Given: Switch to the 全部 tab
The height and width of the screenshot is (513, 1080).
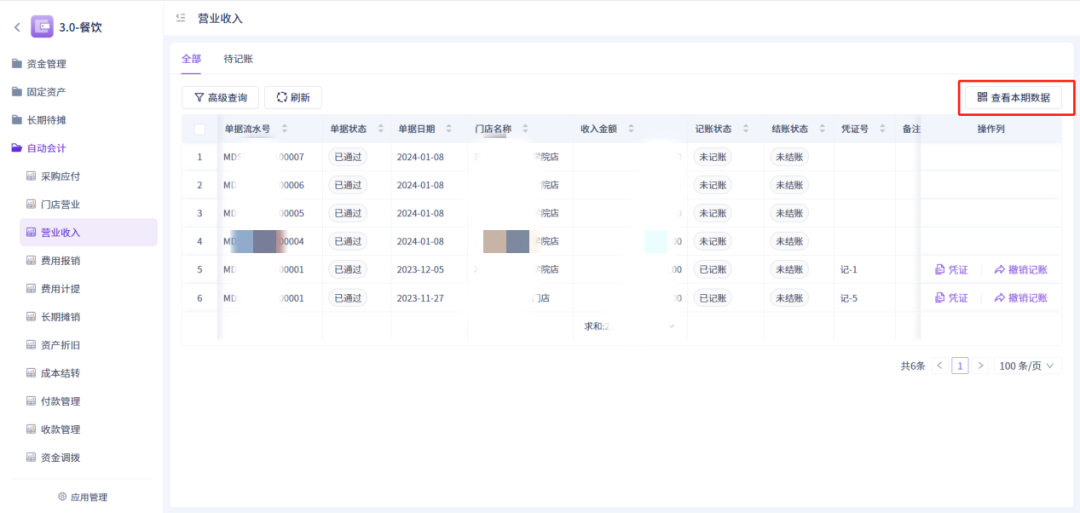Looking at the screenshot, I should [x=191, y=59].
